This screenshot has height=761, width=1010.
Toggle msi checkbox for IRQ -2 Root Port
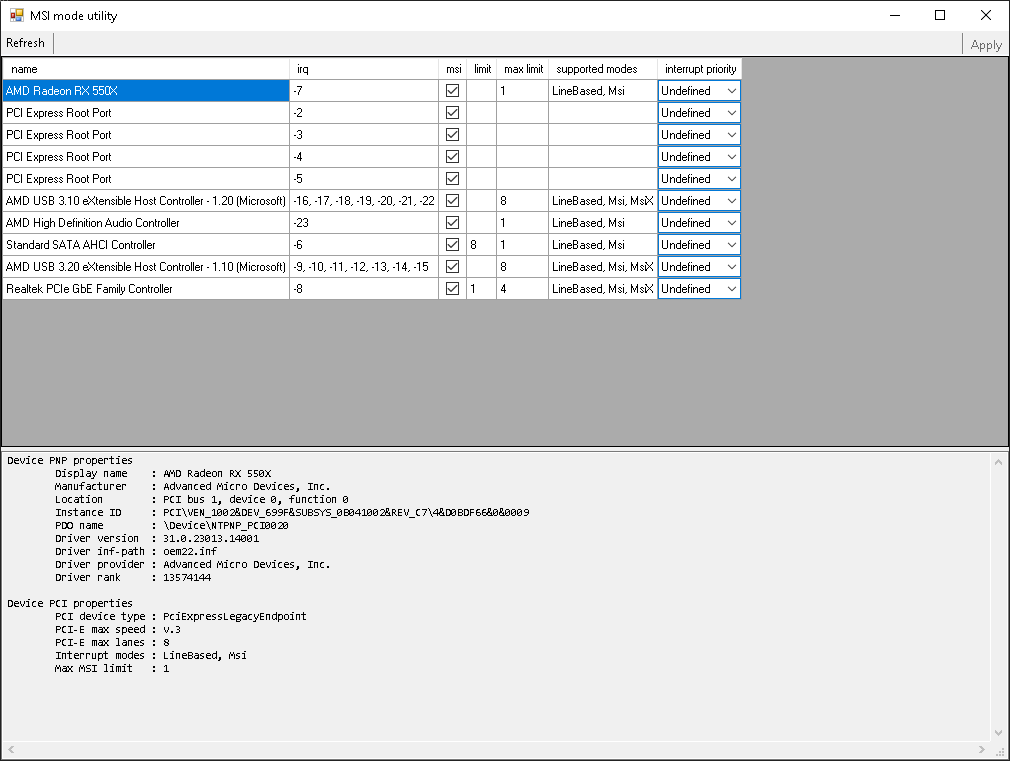coord(453,113)
